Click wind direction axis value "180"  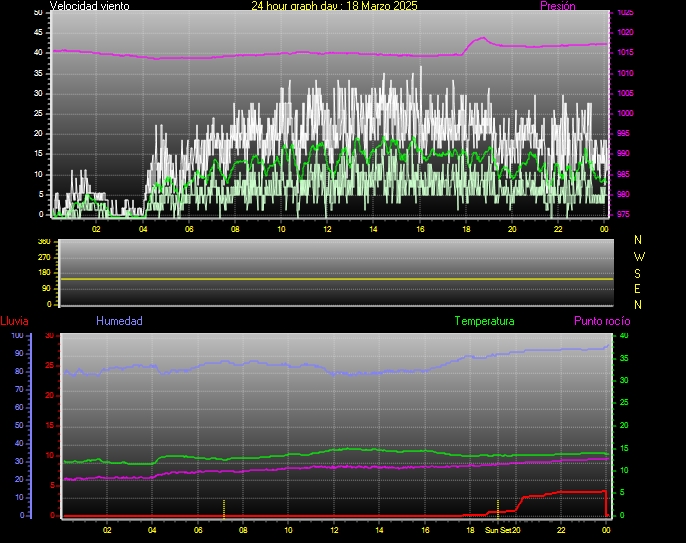44,273
